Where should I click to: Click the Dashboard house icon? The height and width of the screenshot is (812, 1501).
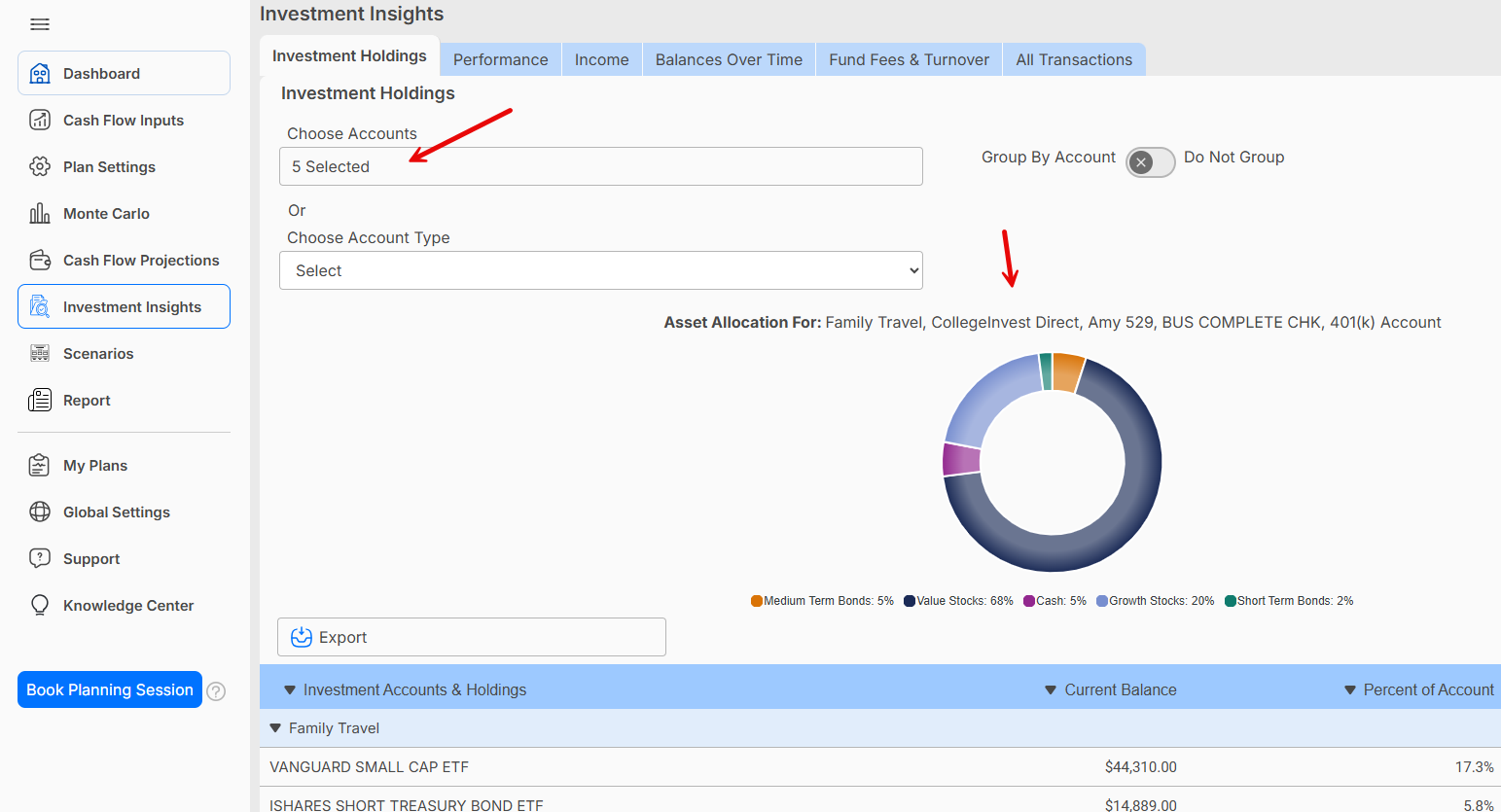pos(40,74)
